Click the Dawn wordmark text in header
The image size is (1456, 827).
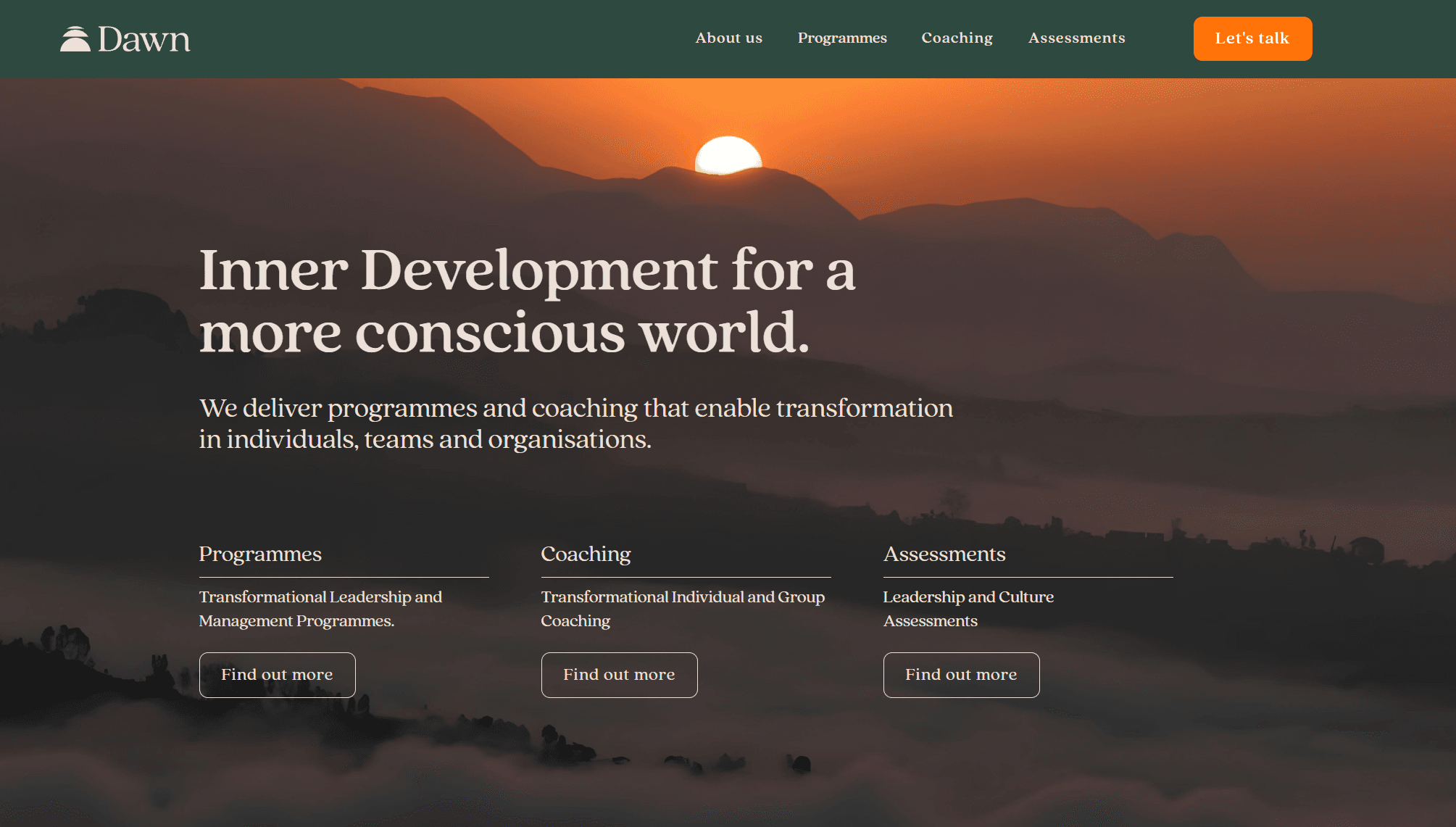pyautogui.click(x=143, y=39)
